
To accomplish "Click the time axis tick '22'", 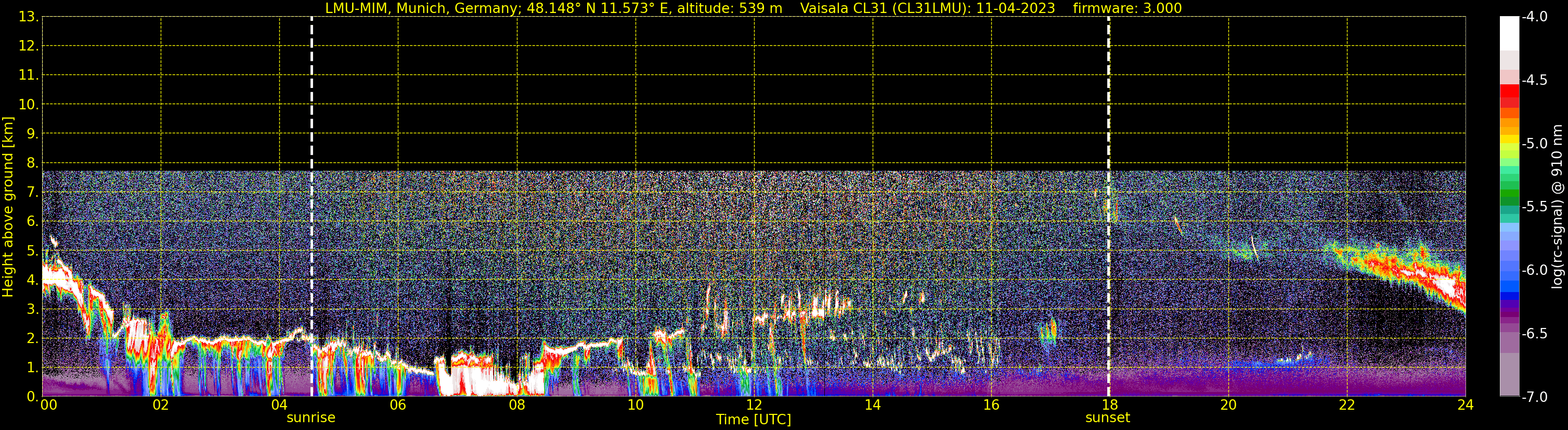I will click(x=1347, y=405).
